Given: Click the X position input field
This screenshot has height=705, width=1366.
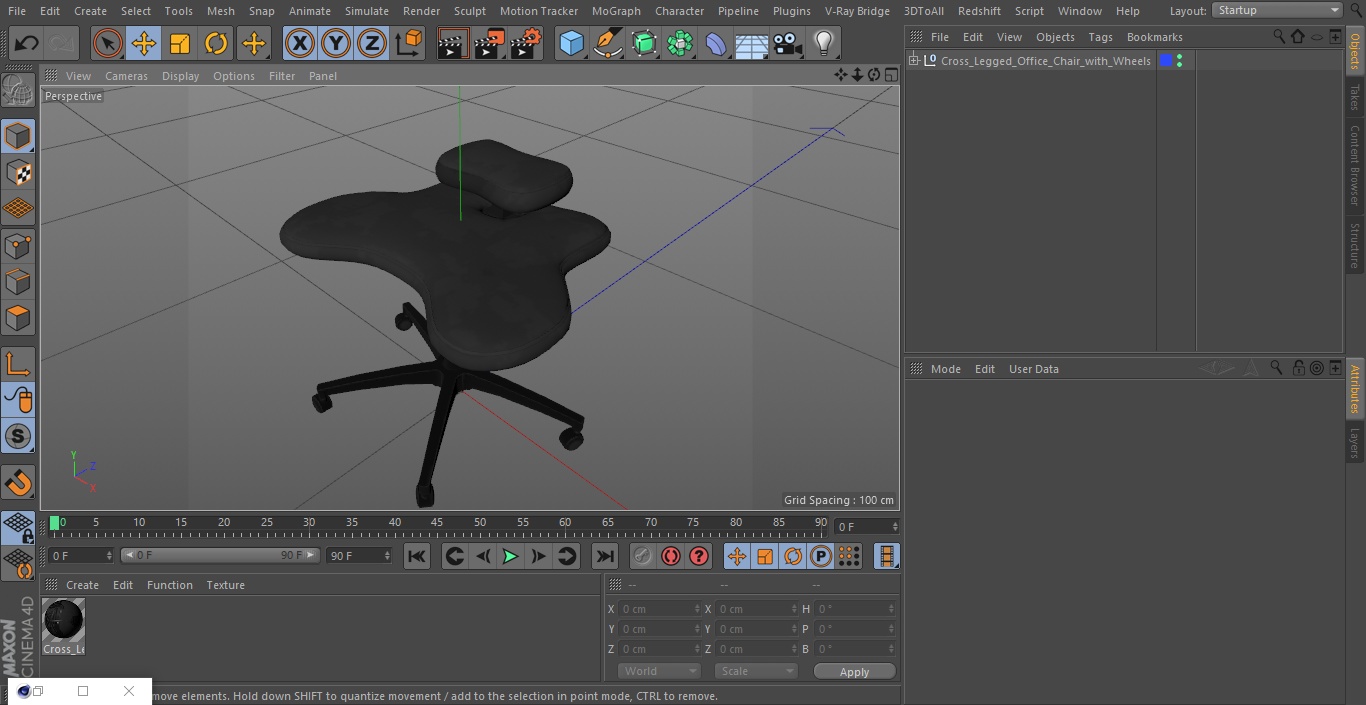Looking at the screenshot, I should pyautogui.click(x=660, y=609).
